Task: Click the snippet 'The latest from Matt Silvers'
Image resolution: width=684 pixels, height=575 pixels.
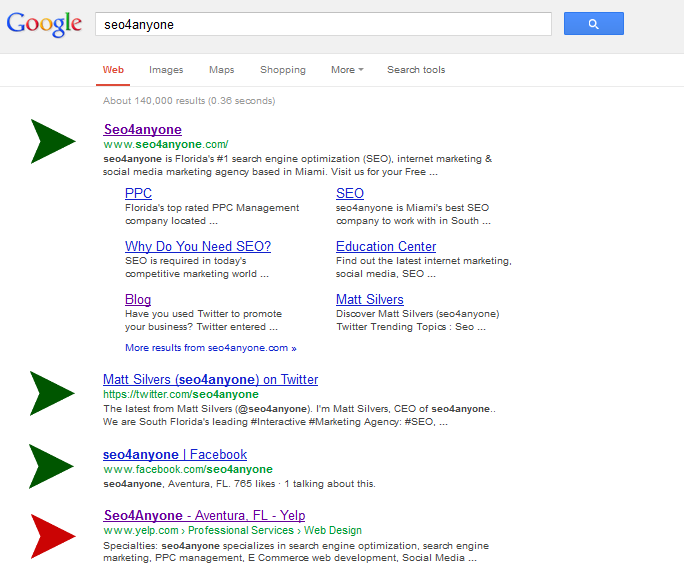Action: click(x=299, y=415)
